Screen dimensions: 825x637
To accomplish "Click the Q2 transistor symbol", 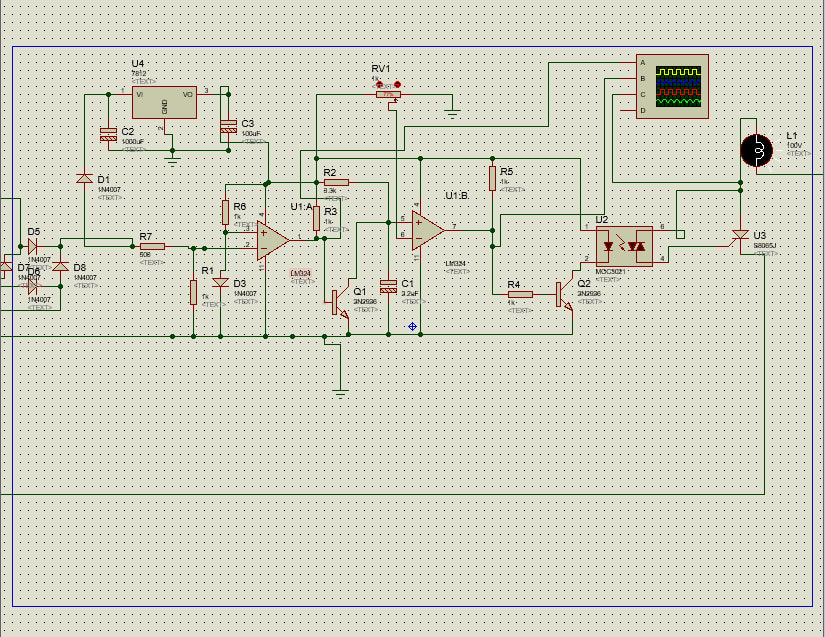I will [x=563, y=295].
